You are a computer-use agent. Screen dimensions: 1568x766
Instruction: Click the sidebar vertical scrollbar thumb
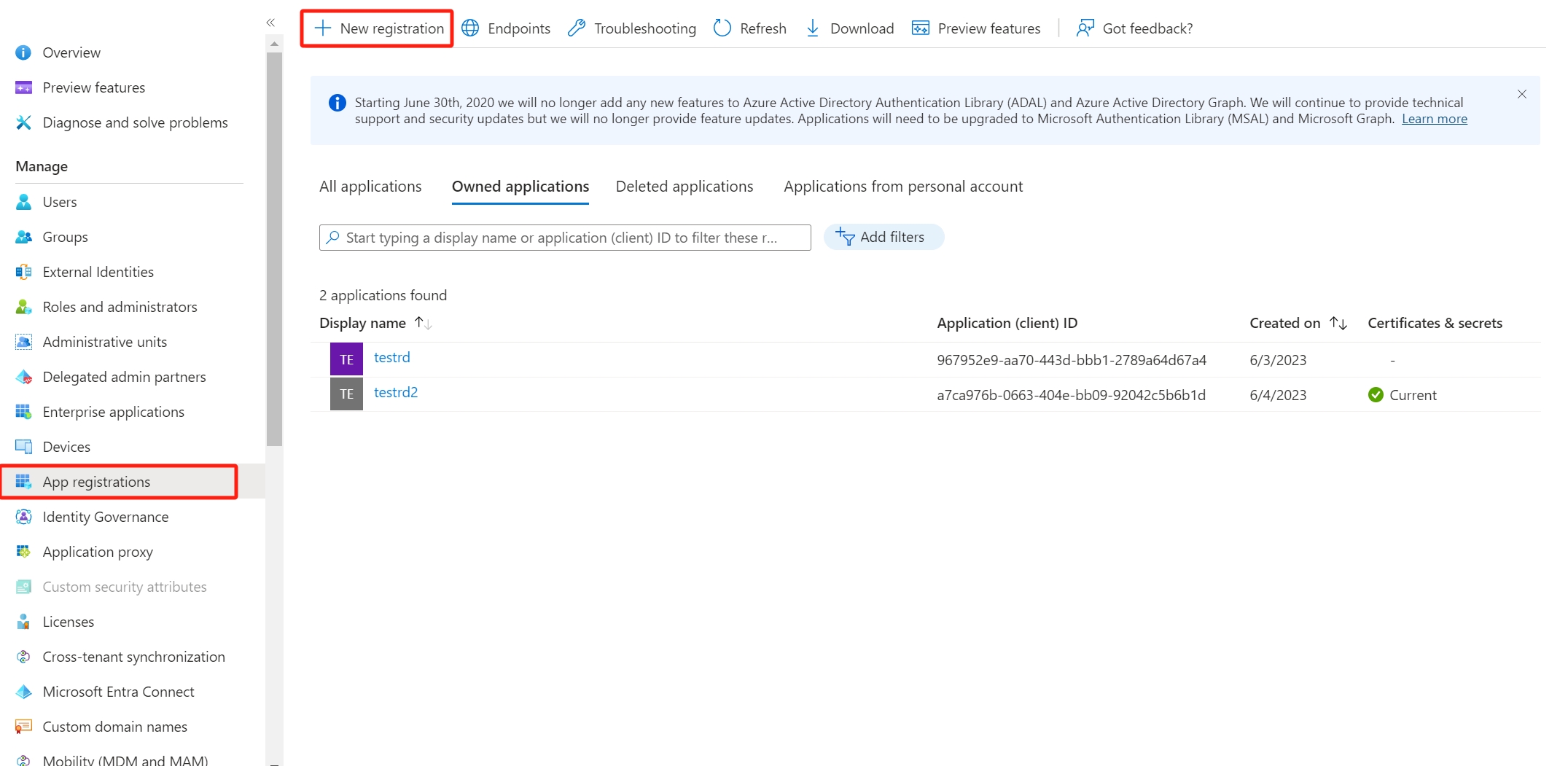274,248
